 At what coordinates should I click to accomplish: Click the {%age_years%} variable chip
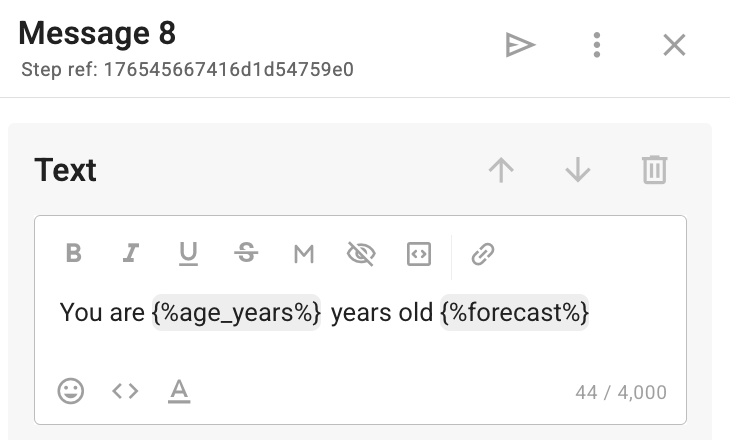click(237, 313)
